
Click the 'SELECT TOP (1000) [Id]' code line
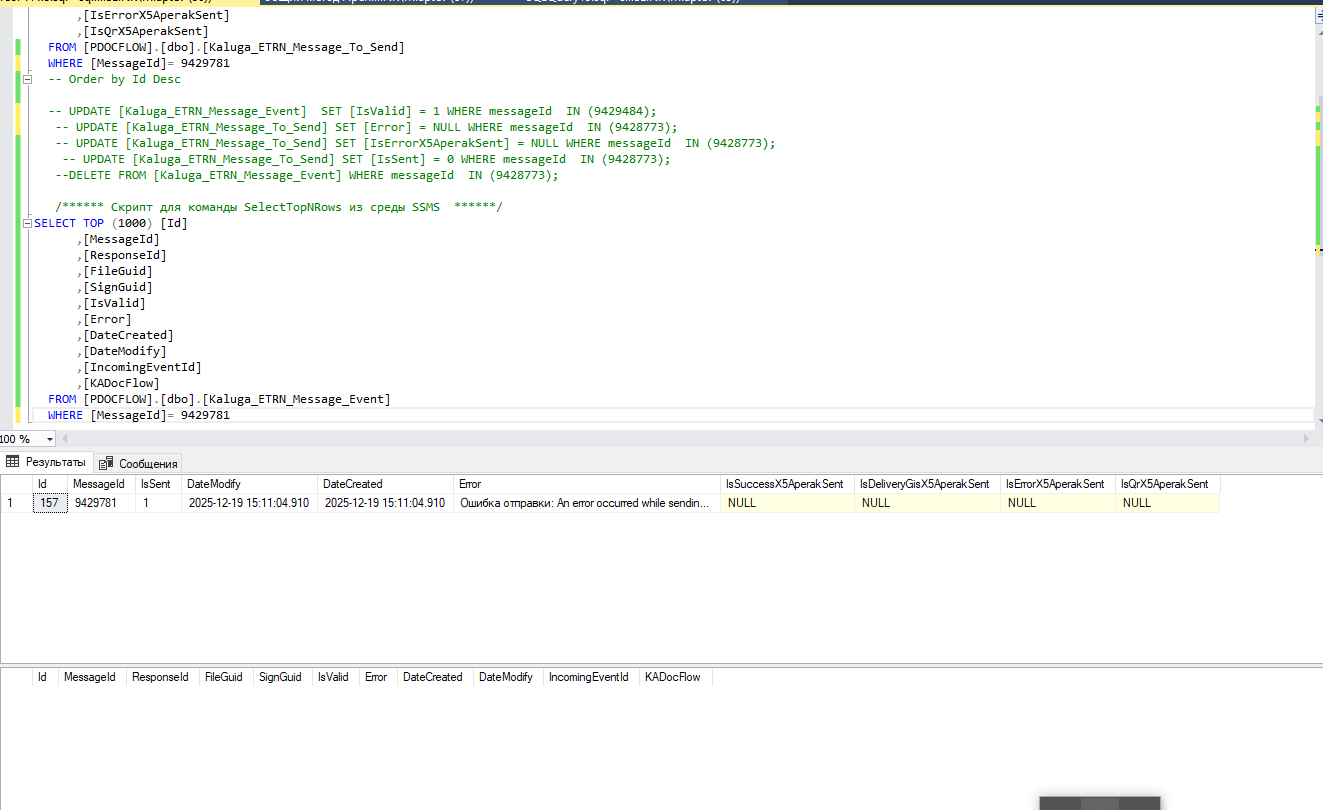[111, 223]
